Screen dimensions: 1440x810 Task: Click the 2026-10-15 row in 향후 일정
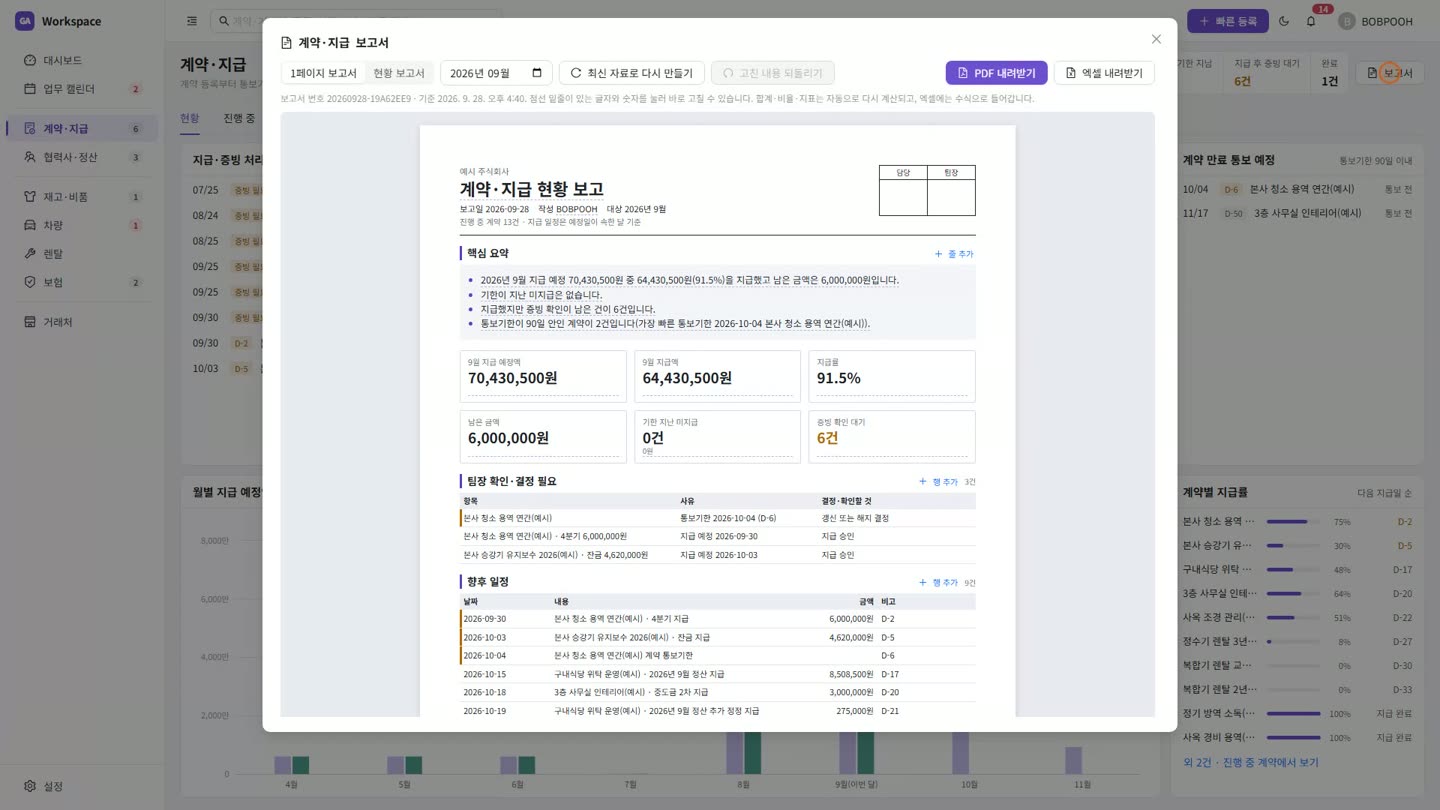[x=718, y=674]
